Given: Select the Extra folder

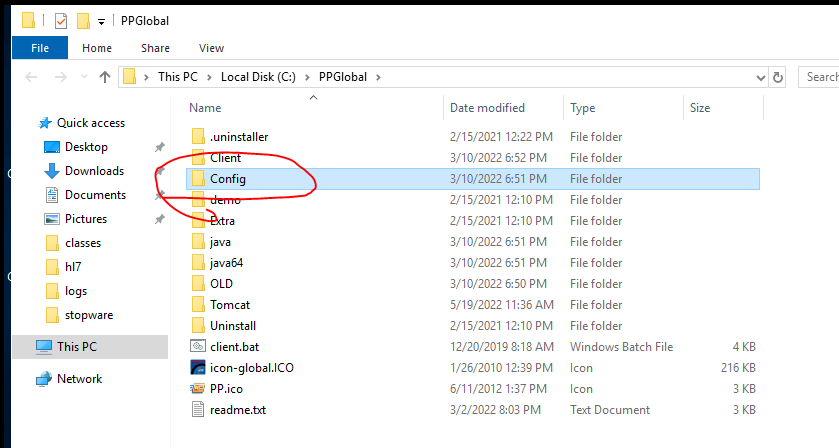Looking at the screenshot, I should pos(222,221).
